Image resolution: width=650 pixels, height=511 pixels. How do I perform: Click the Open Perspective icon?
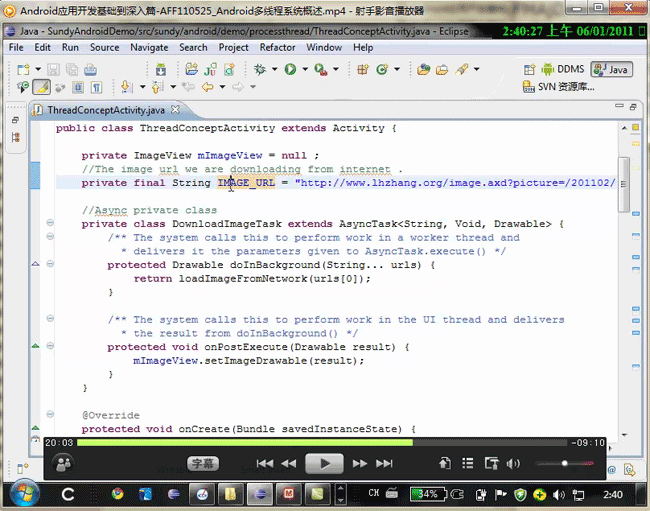coord(530,69)
